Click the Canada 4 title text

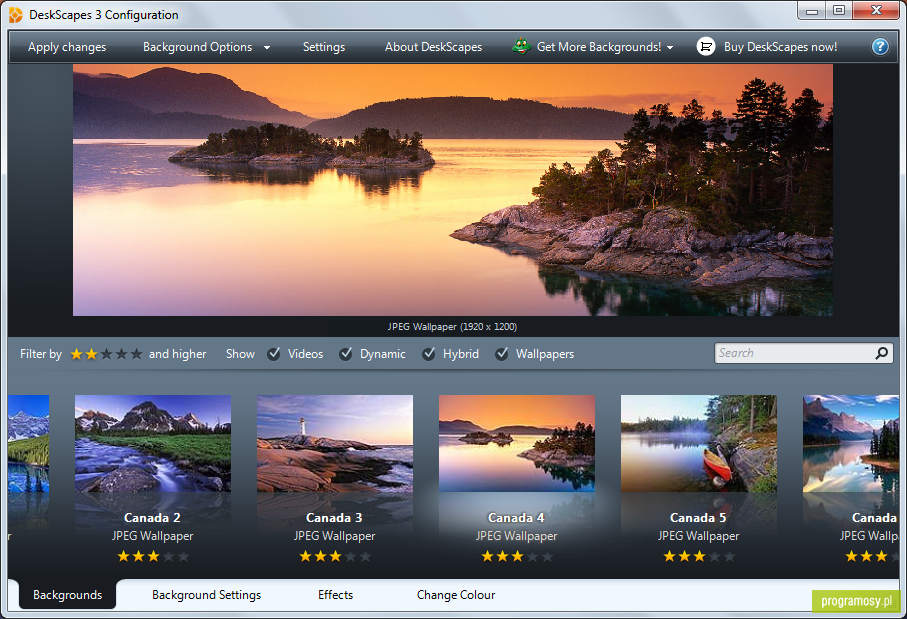tap(516, 518)
